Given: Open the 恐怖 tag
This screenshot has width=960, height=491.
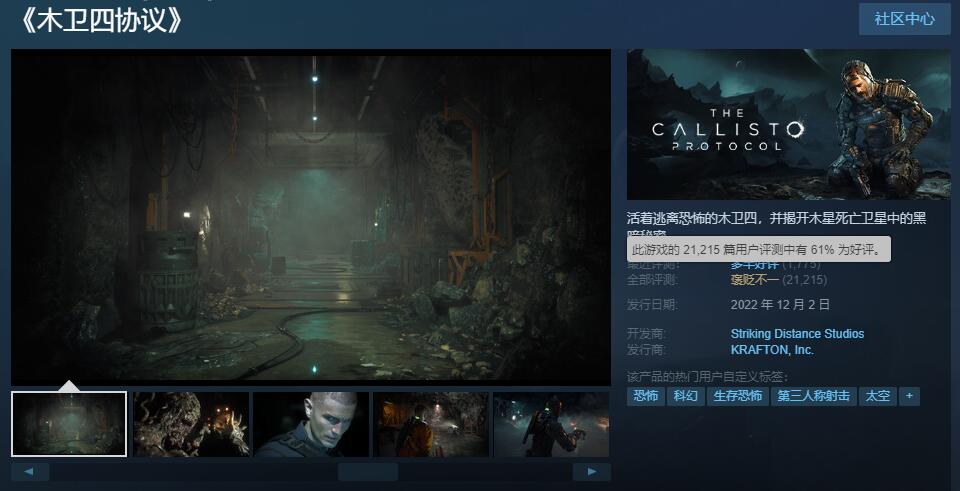Looking at the screenshot, I should 646,396.
